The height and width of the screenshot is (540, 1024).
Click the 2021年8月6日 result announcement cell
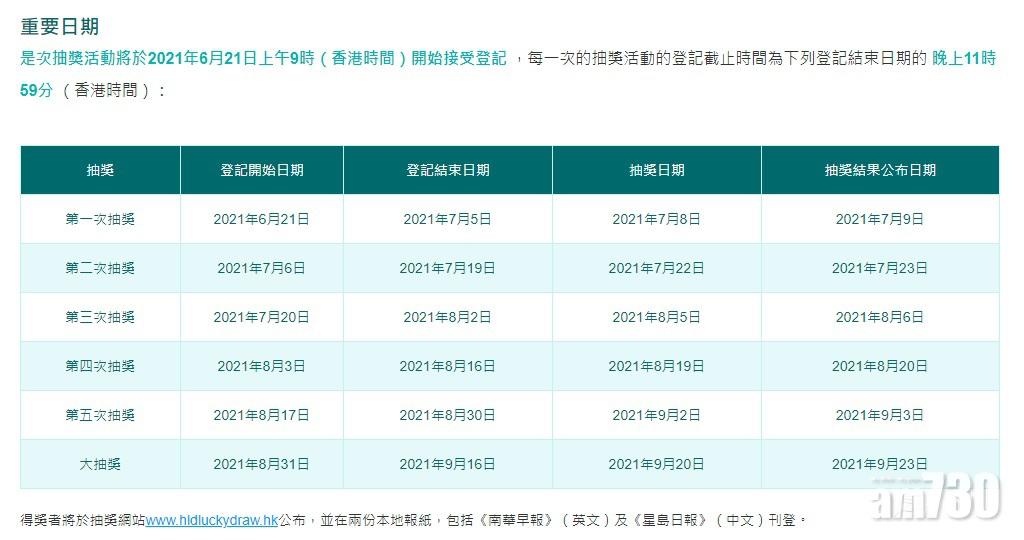point(879,317)
